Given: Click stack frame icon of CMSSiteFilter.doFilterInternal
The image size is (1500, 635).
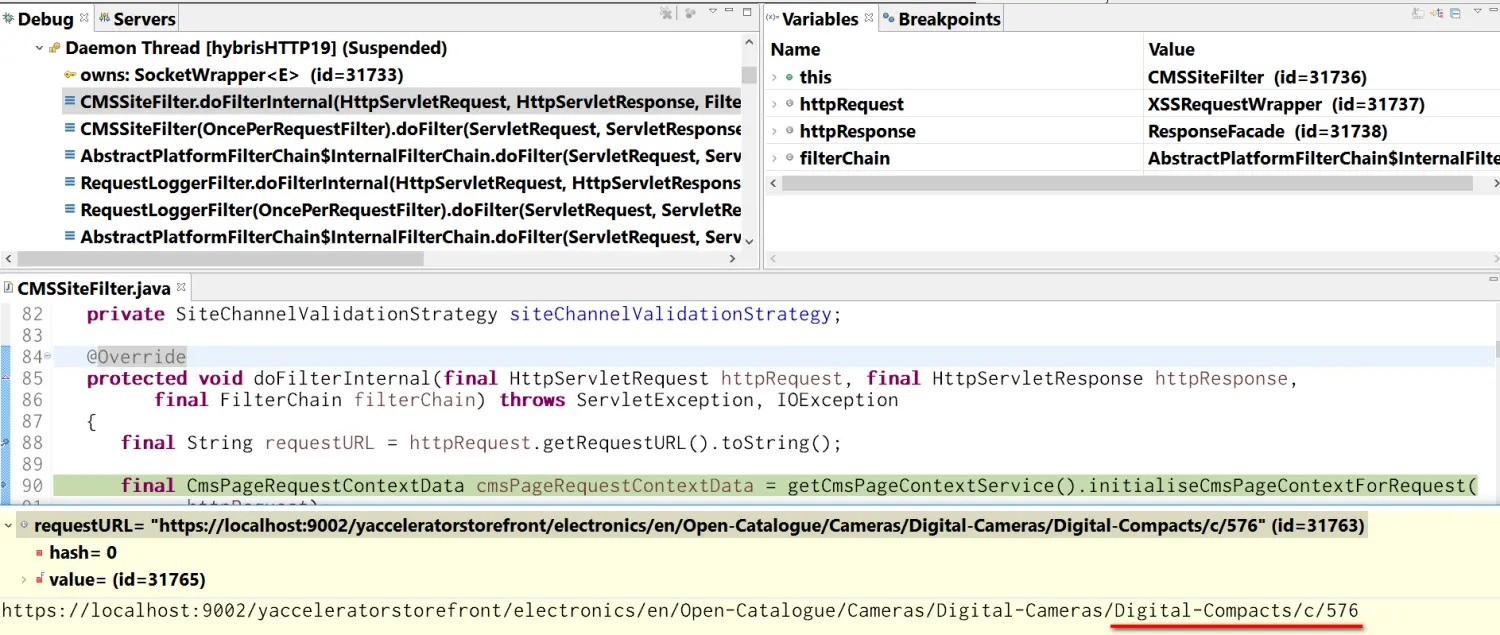Looking at the screenshot, I should coord(70,102).
